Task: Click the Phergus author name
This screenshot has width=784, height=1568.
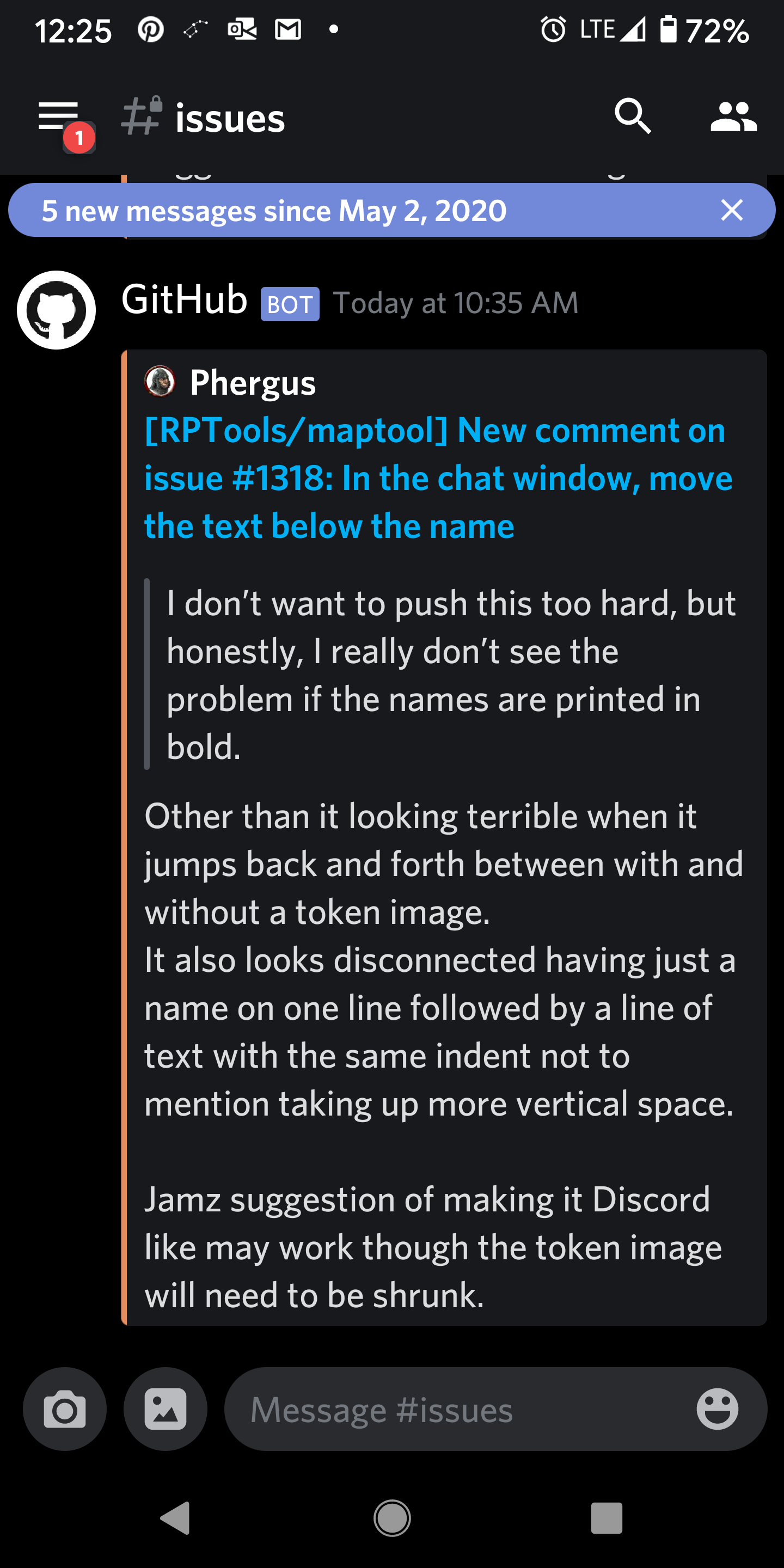Action: 253,383
